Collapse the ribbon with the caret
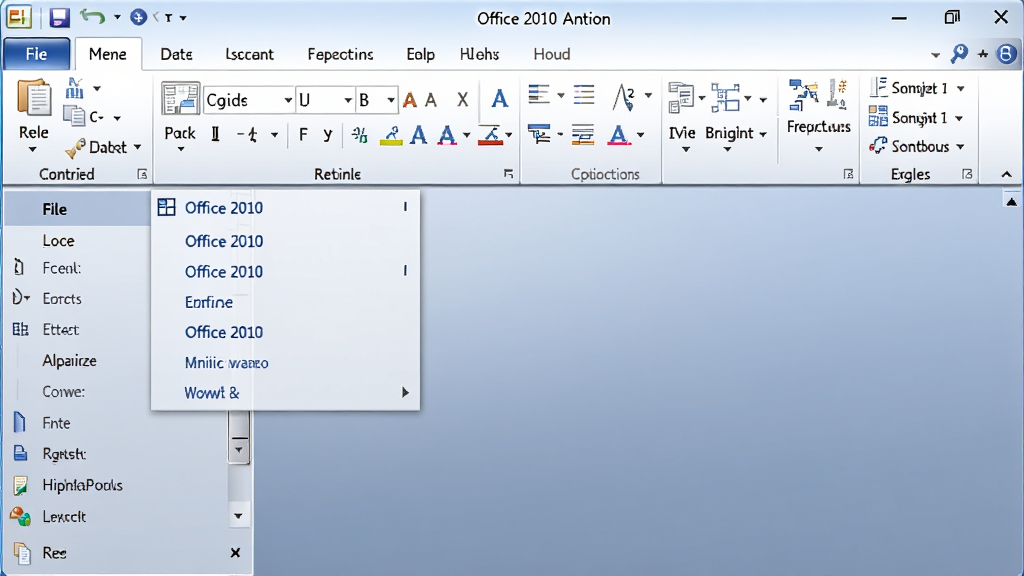This screenshot has height=576, width=1024. coord(1006,174)
